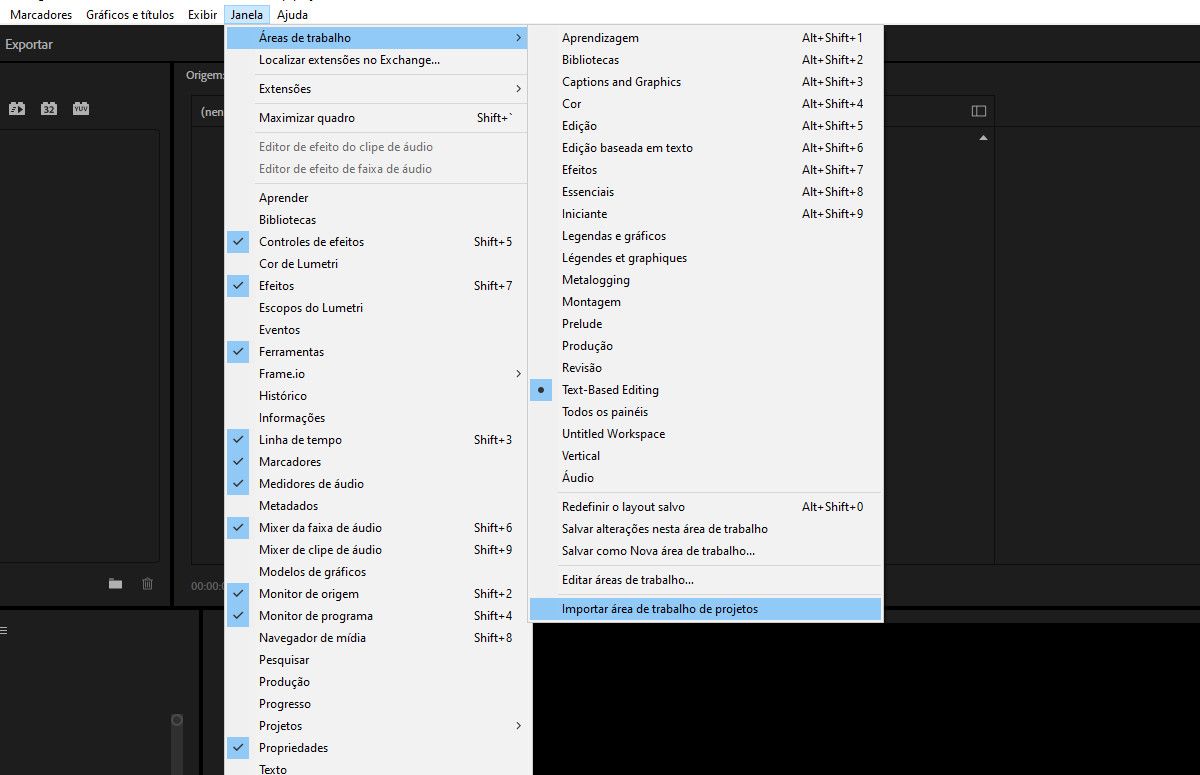Open Modelos de gráficos panel

376,572
